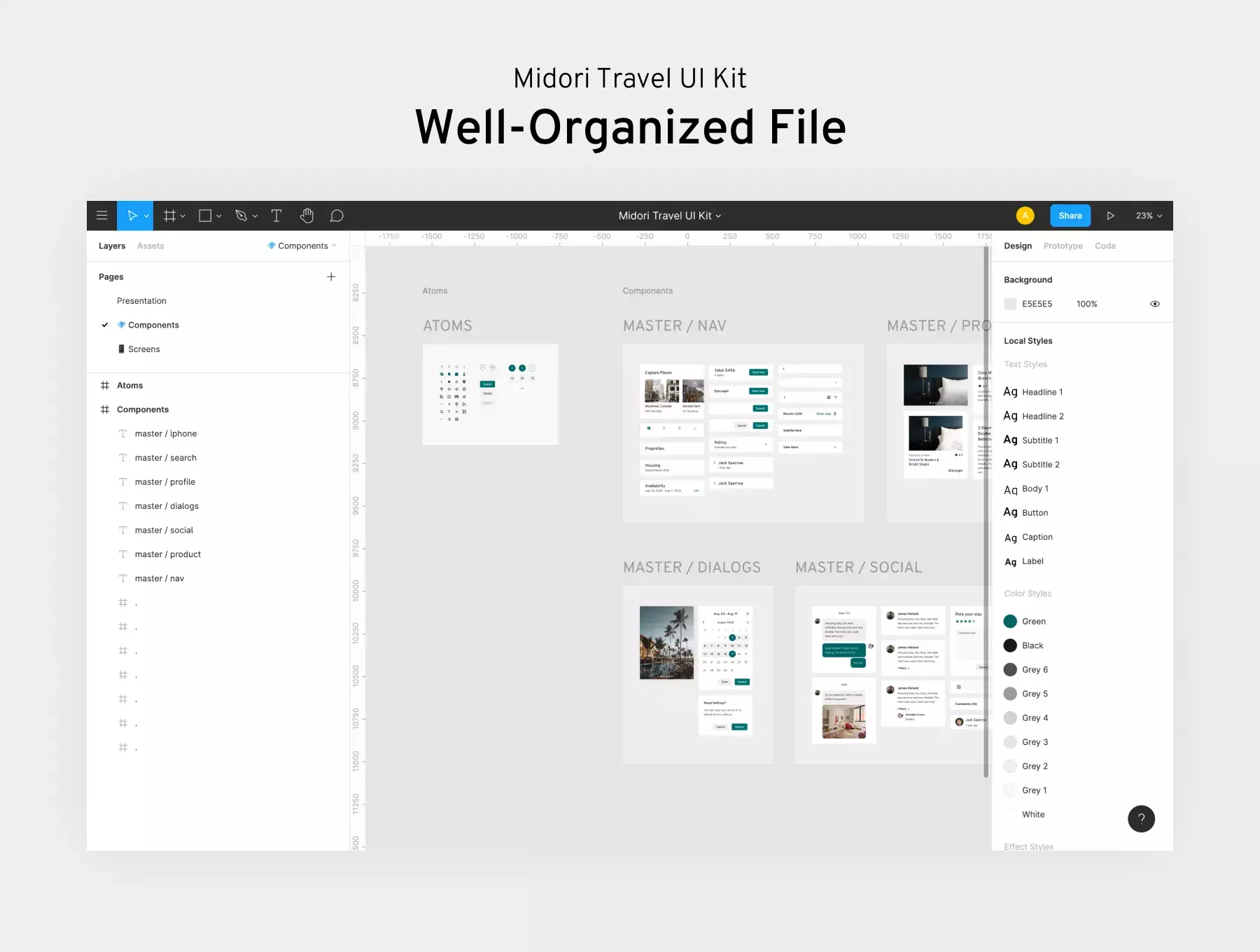Select Subtitle 1 text style
This screenshot has width=1260, height=952.
coord(1031,440)
